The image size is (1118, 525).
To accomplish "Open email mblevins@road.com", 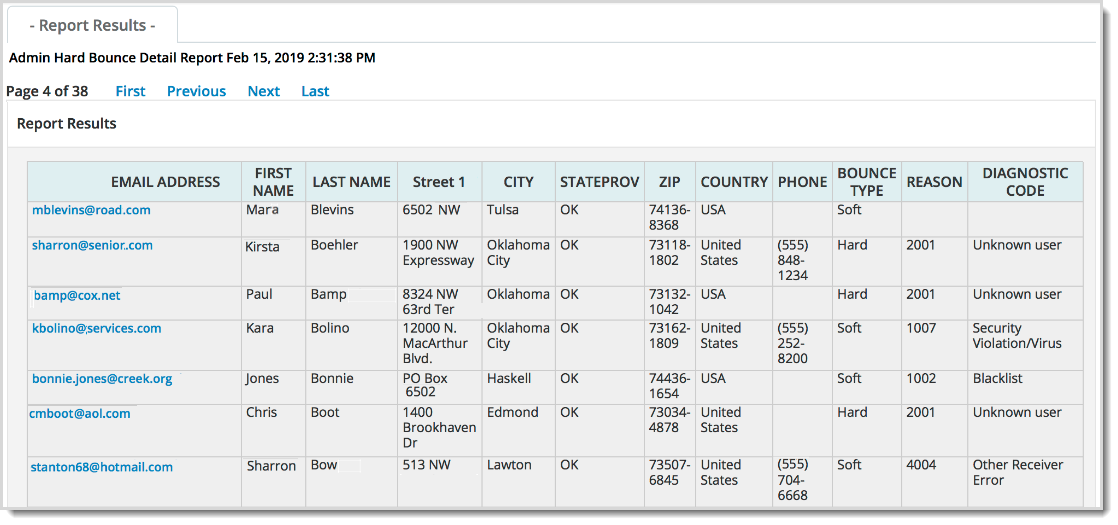I will 91,210.
